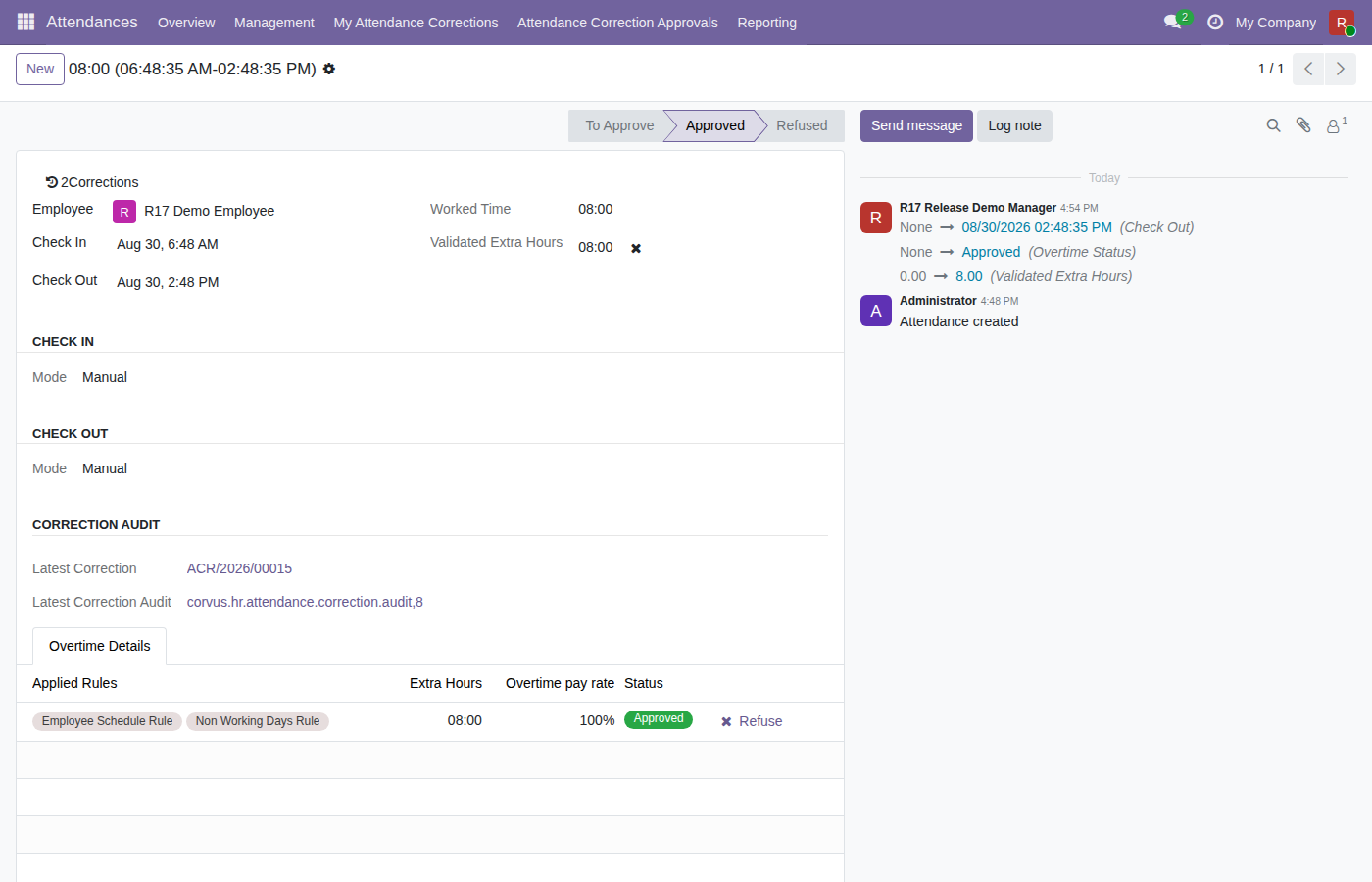Click the Approved status badge in table
The height and width of the screenshot is (882, 1372).
(659, 719)
